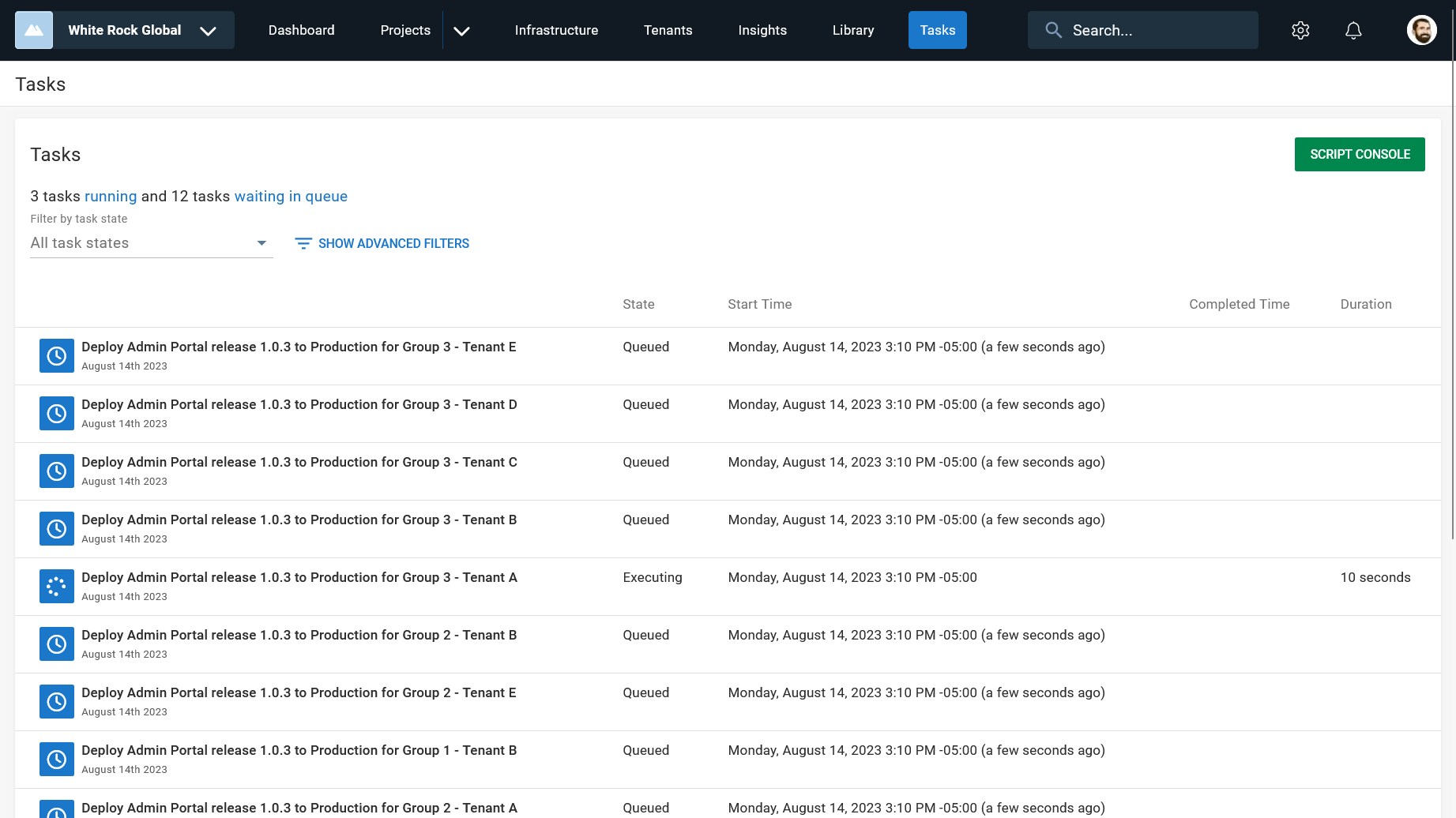Click the queued clock icon for Group 2 Tenant B

coord(57,644)
